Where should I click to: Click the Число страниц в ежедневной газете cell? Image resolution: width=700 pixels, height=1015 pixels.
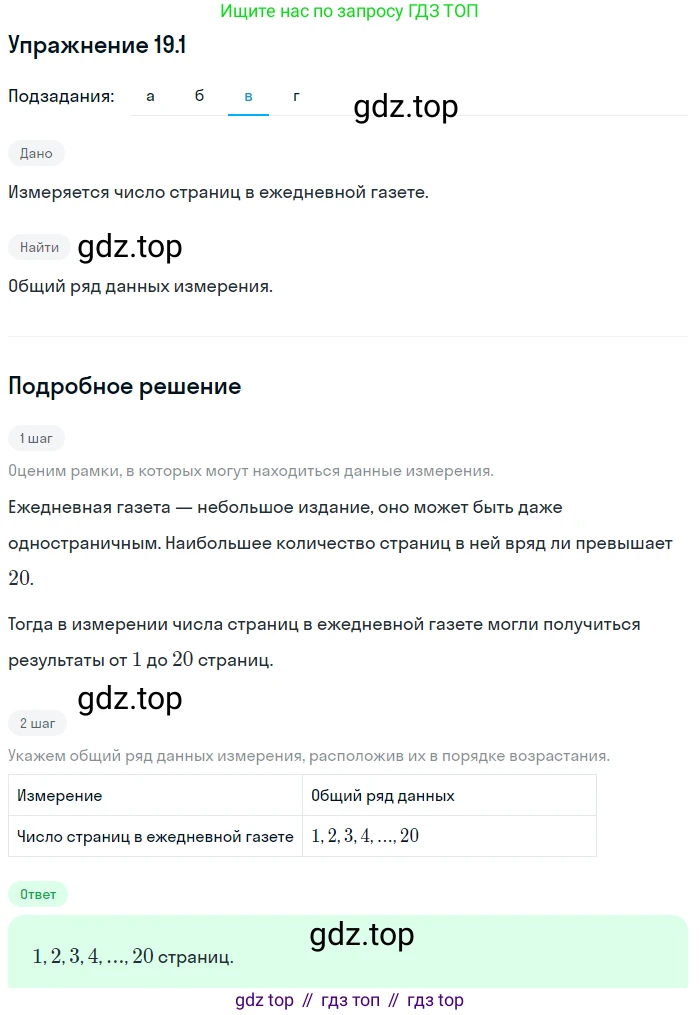155,836
